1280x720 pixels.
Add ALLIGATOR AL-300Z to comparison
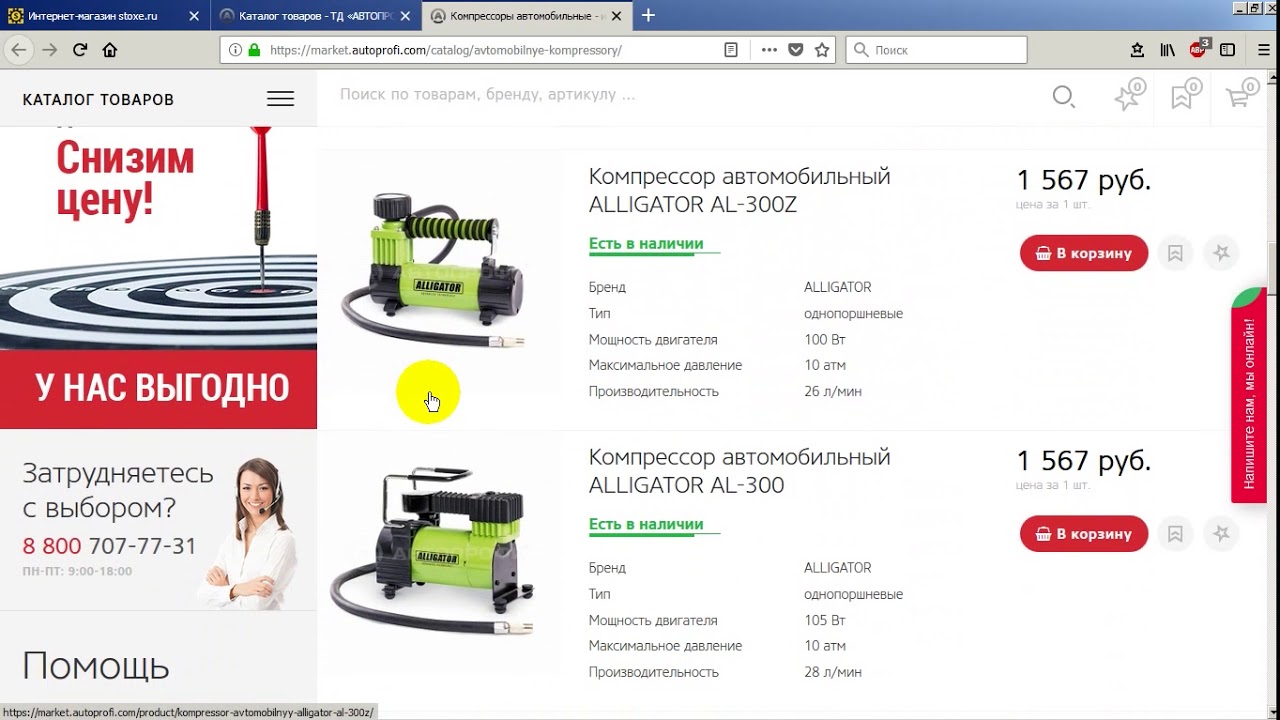(x=1221, y=253)
